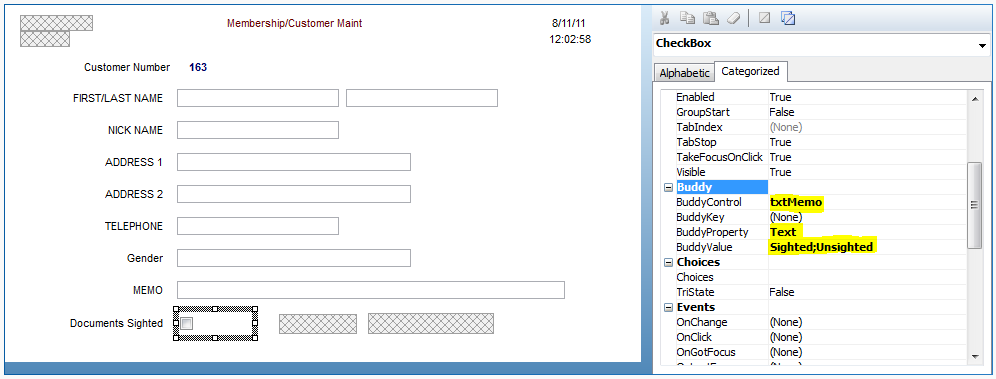The height and width of the screenshot is (379, 996).
Task: Click the first name input field
Action: [258, 98]
